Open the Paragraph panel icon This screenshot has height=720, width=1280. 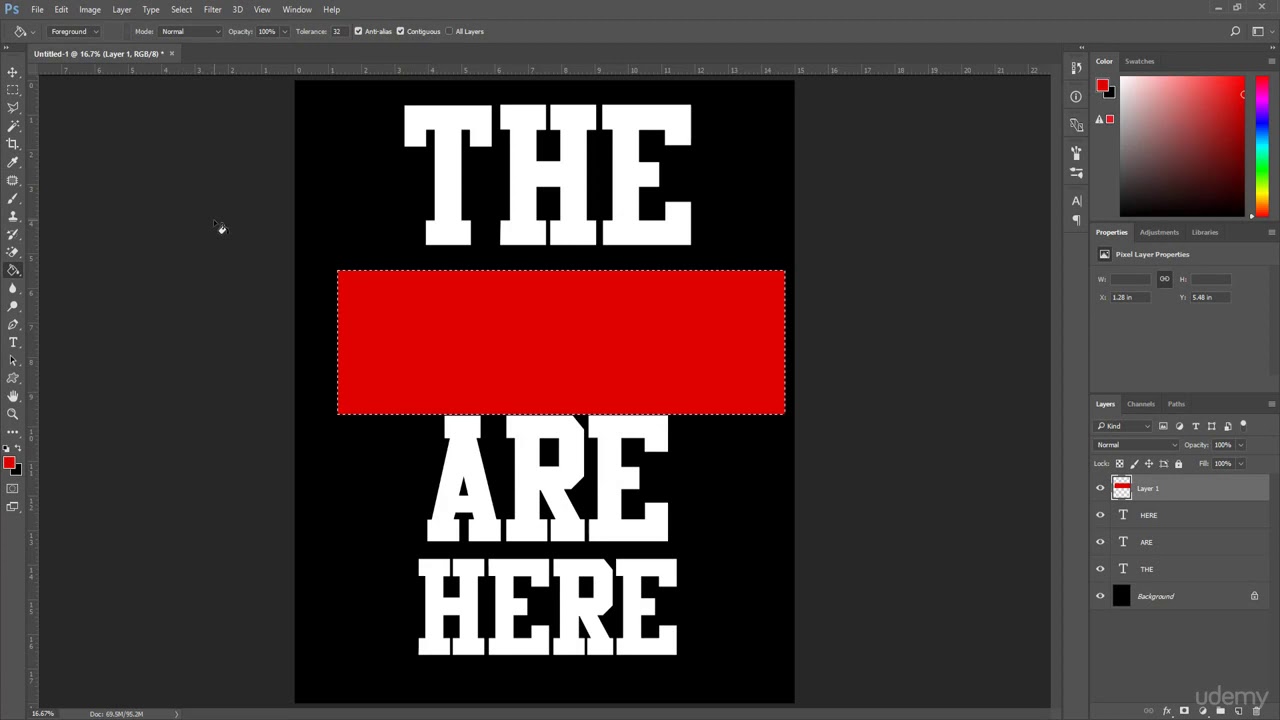[x=1076, y=219]
